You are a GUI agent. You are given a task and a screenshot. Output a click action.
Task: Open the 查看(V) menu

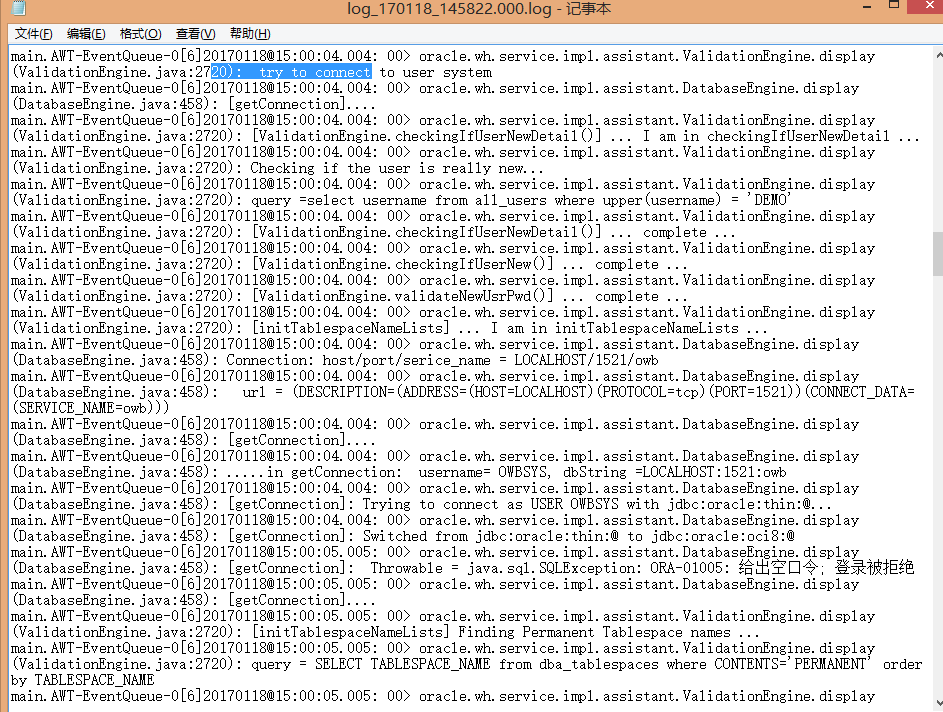click(x=195, y=34)
